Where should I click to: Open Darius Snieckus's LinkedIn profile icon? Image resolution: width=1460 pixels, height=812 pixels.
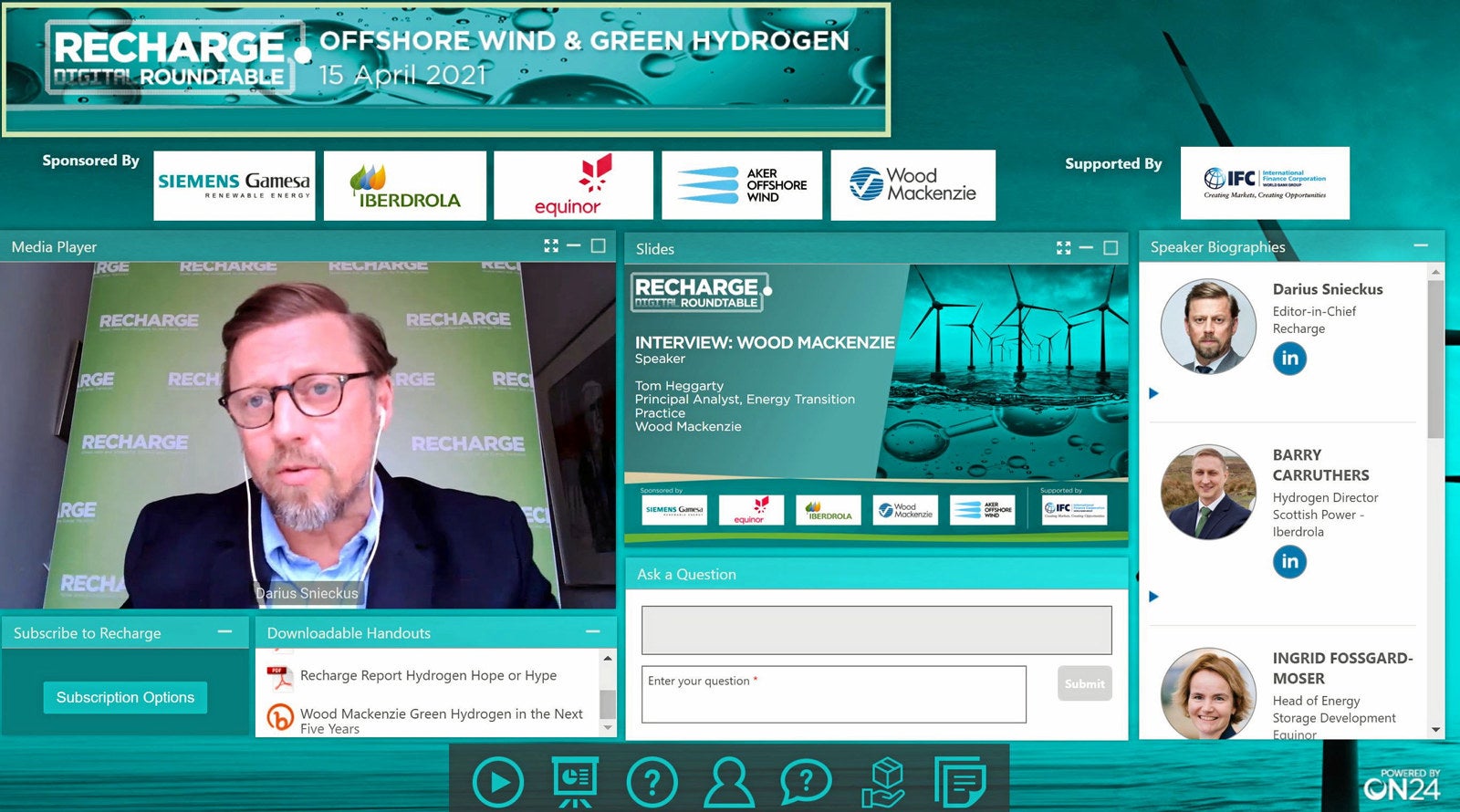coord(1289,359)
